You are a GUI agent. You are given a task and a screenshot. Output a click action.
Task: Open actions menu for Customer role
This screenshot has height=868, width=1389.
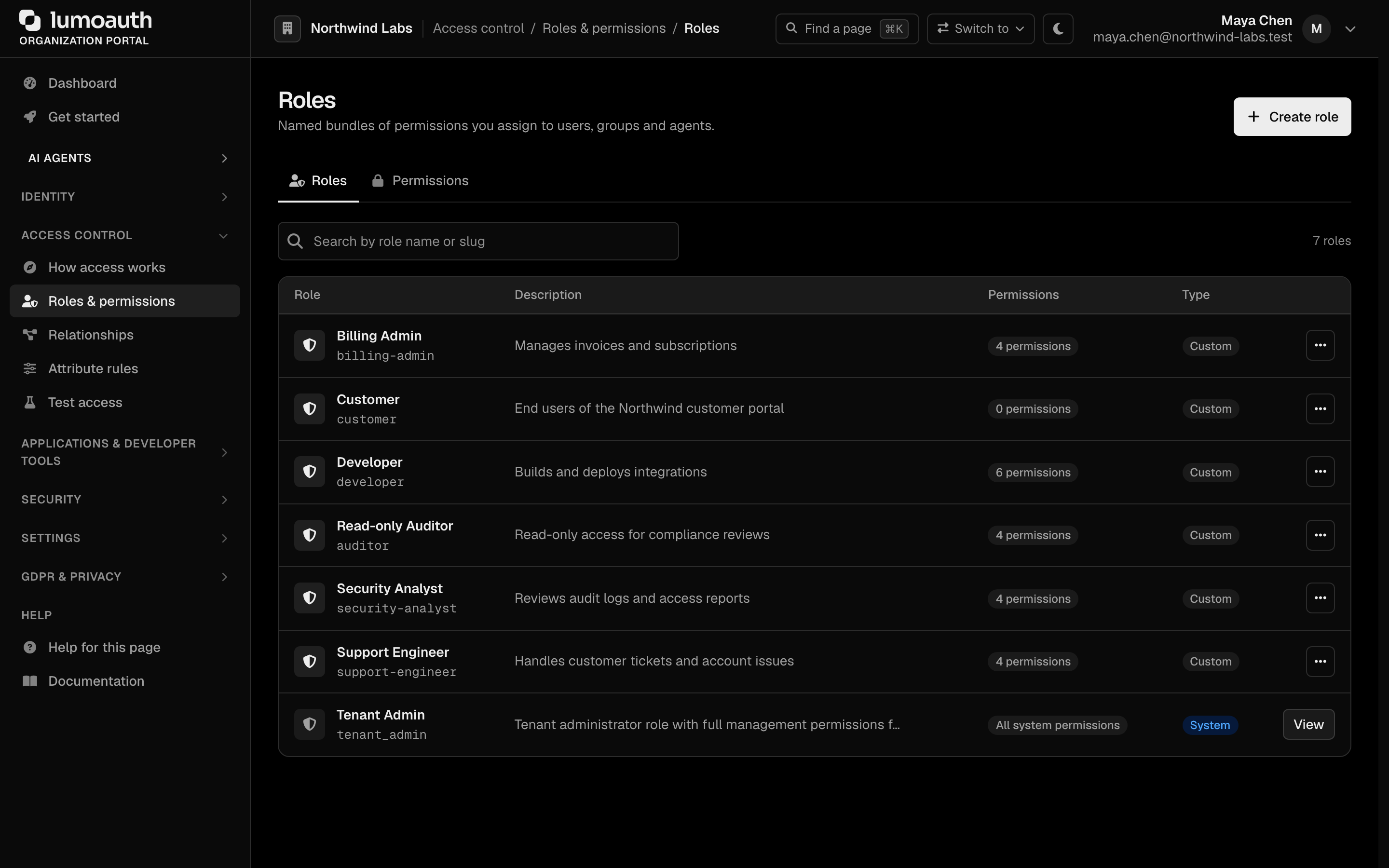tap(1320, 409)
